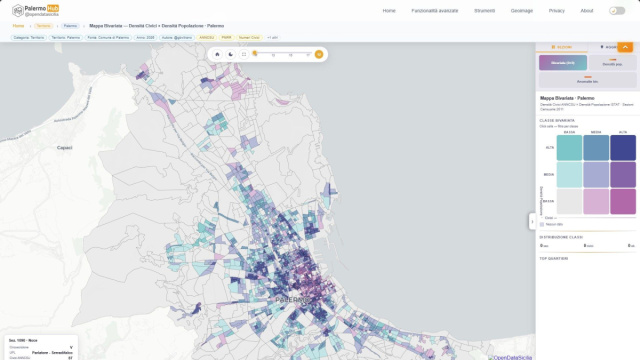The width and height of the screenshot is (640, 360).
Task: Click the Palermo breadcrumb chip
Action: tap(70, 26)
